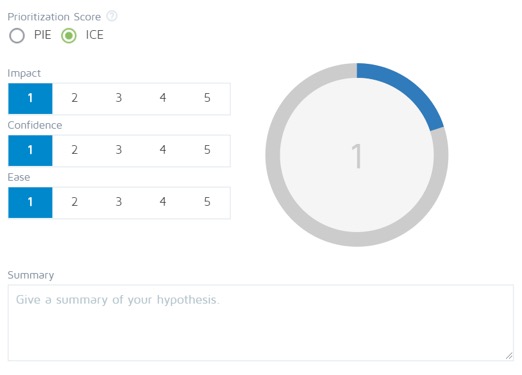Set Ease score to 3
The width and height of the screenshot is (522, 375).
(x=119, y=203)
